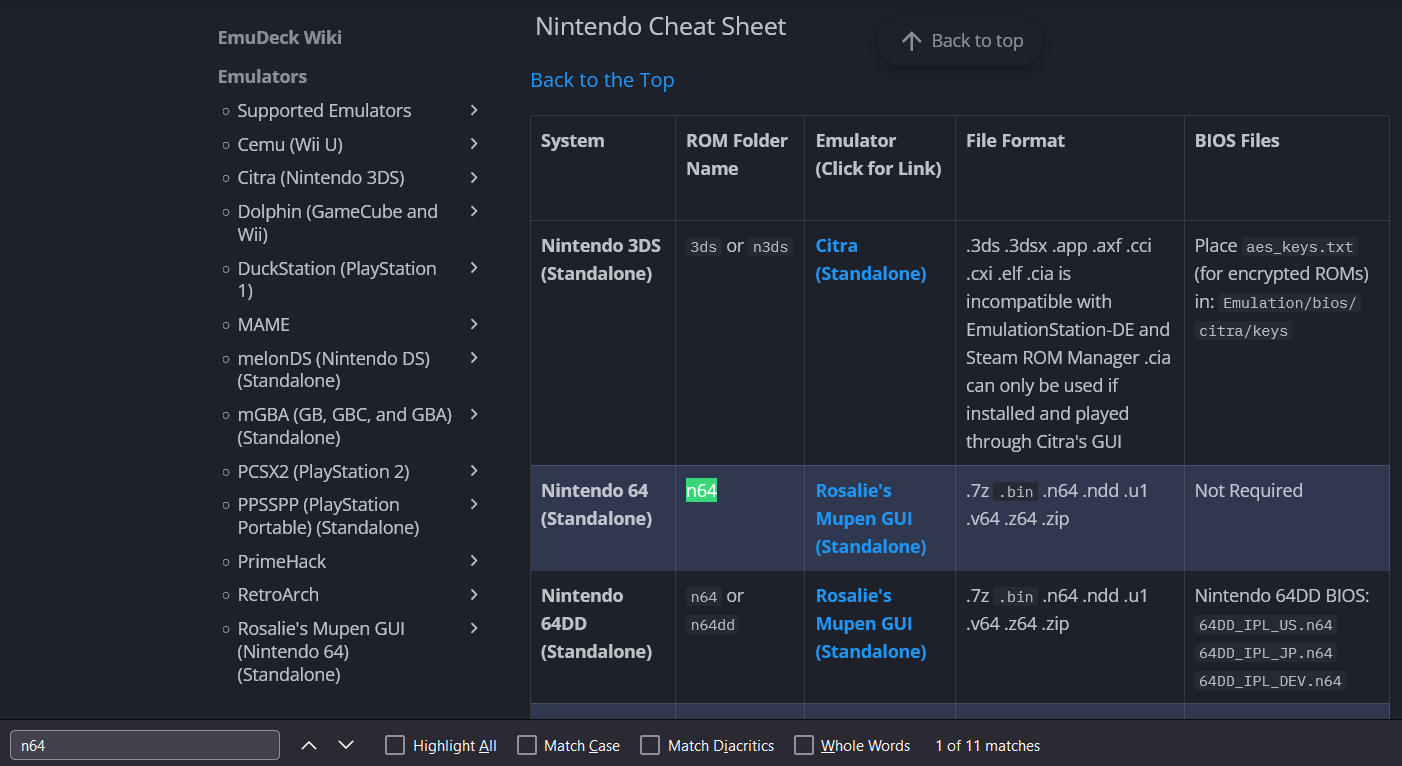Expand mGBA (GB, GBC, and GBA) chevron
Viewport: 1402px width, 766px height.
click(474, 414)
